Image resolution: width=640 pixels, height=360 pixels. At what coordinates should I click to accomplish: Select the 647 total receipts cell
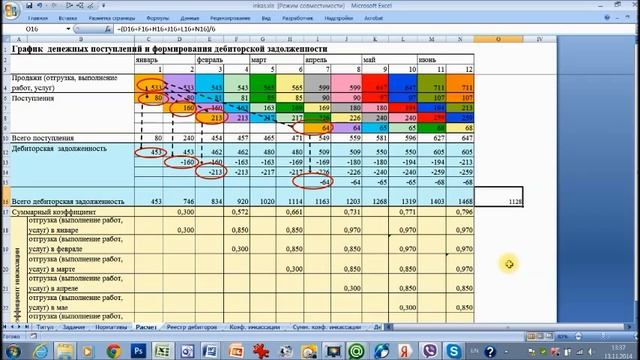pos(460,138)
